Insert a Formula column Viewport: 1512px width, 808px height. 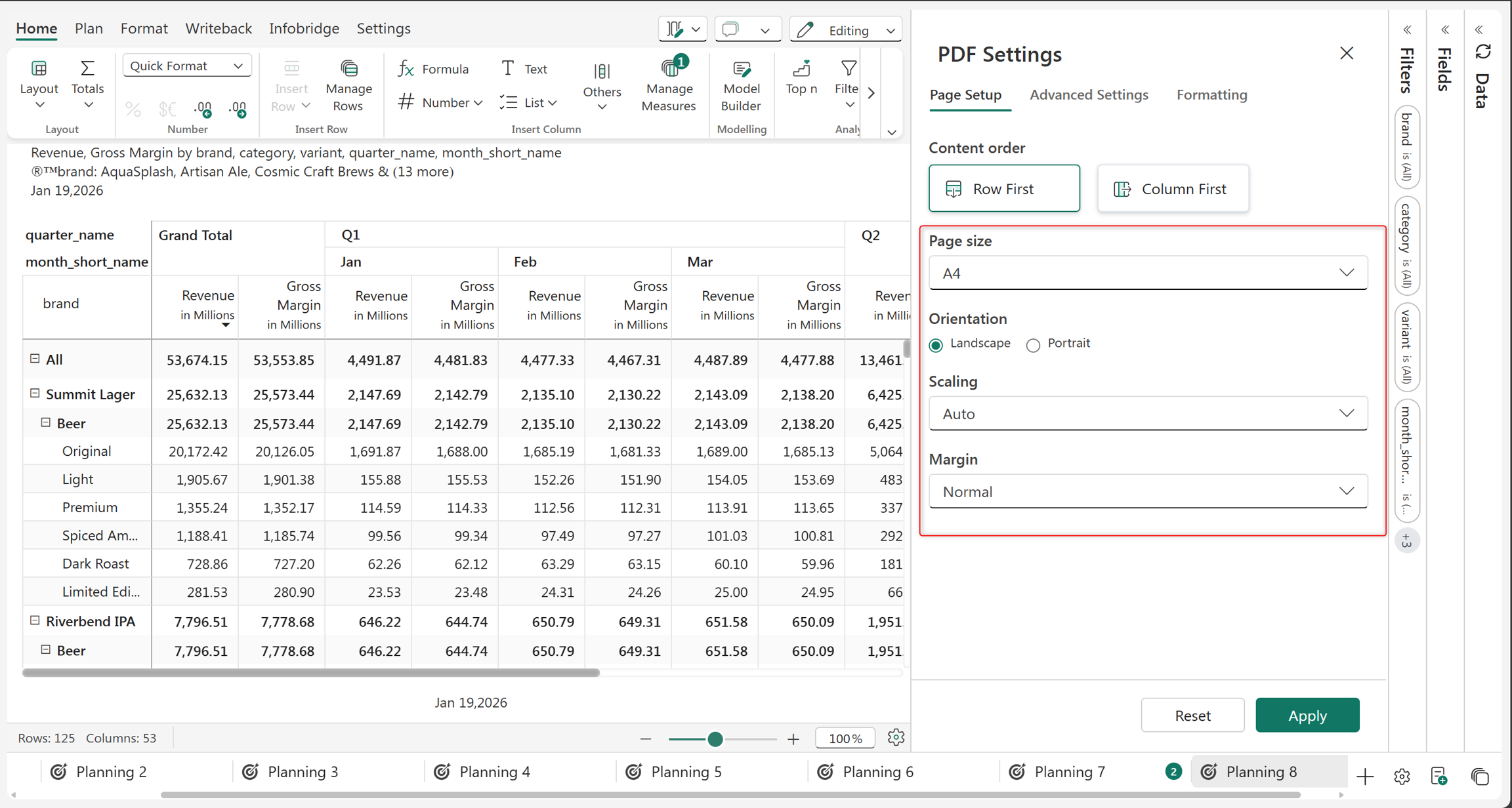pyautogui.click(x=433, y=69)
